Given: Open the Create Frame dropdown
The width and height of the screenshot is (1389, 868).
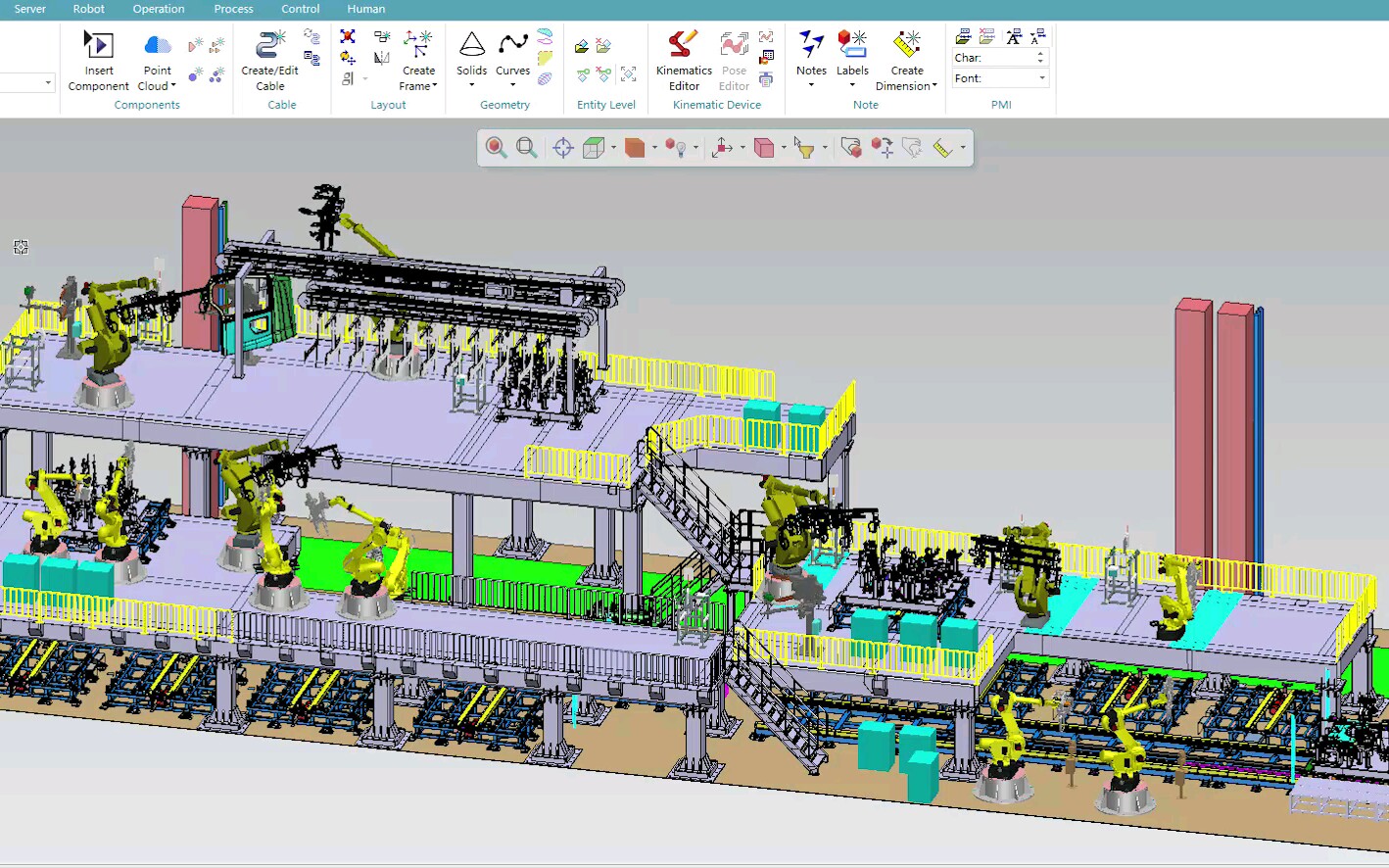Looking at the screenshot, I should coord(418,61).
